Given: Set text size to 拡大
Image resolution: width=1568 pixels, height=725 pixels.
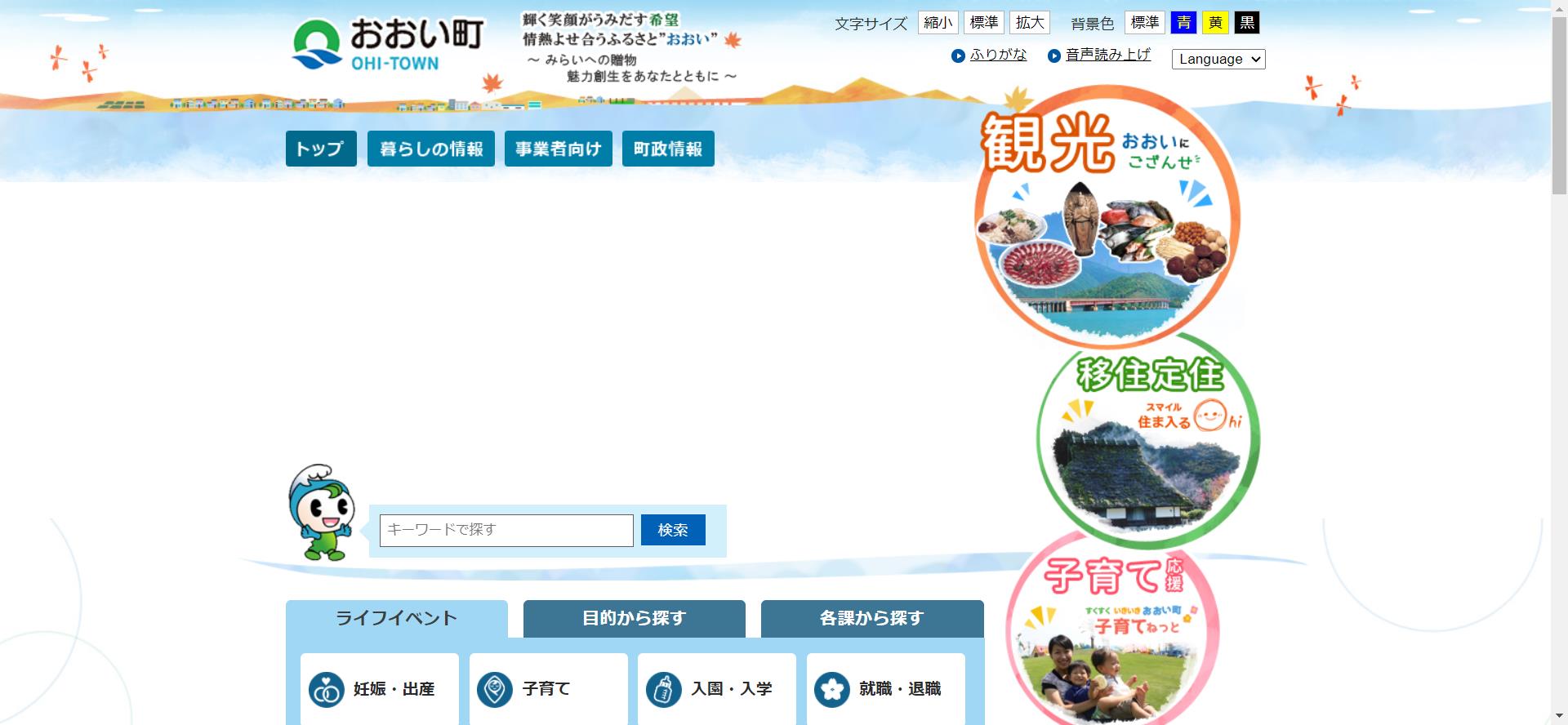Looking at the screenshot, I should coord(1029,23).
